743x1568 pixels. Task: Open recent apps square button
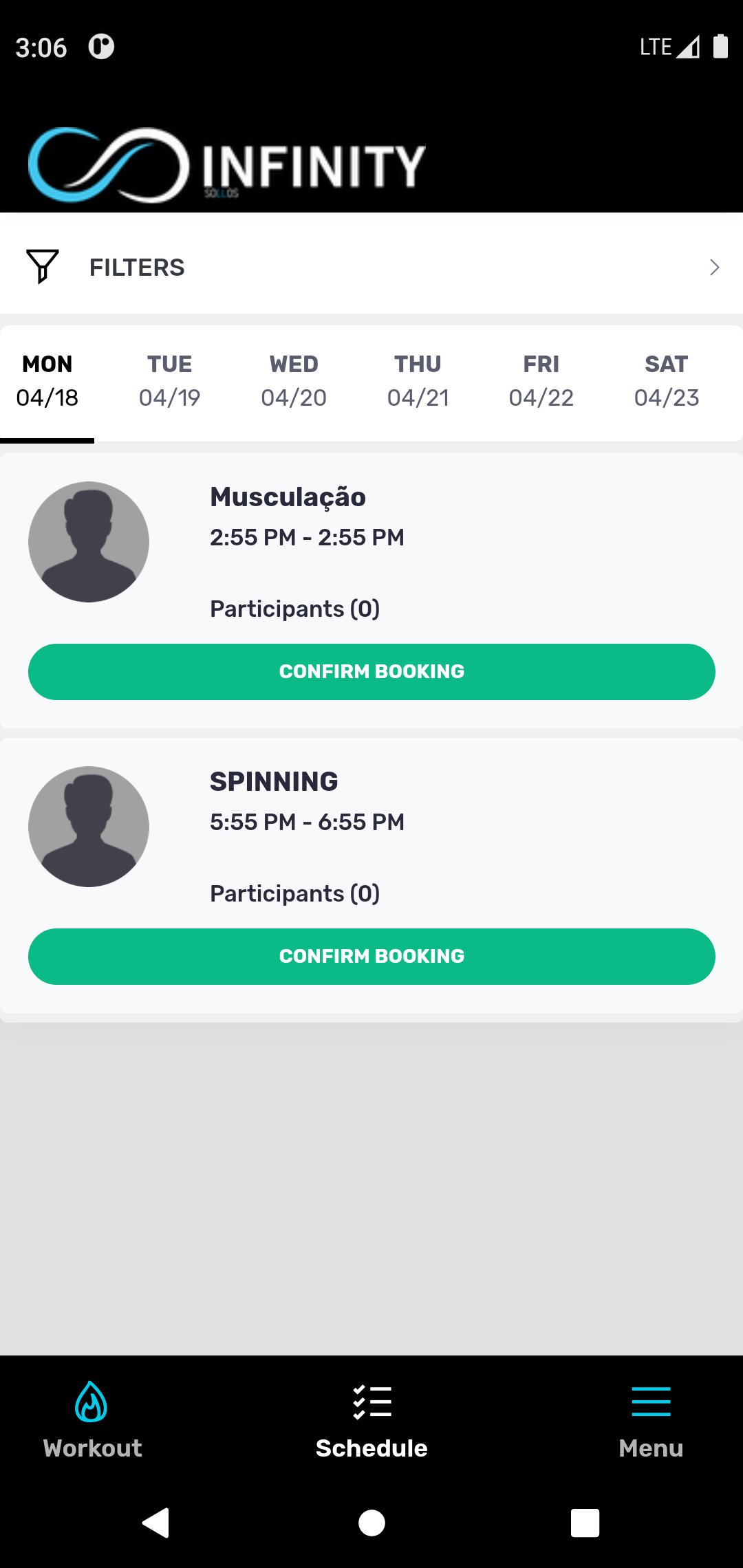[x=585, y=1523]
